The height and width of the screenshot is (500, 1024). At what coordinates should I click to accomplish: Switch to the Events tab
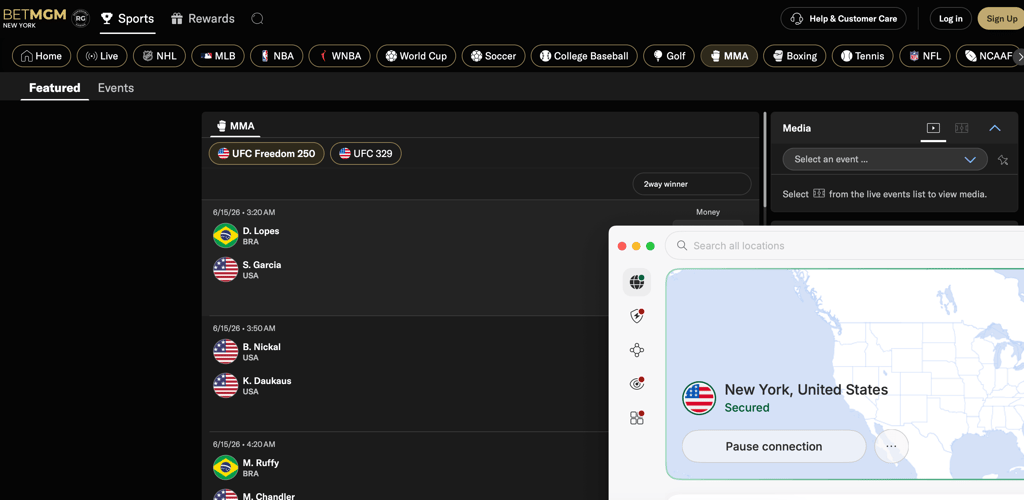click(116, 87)
